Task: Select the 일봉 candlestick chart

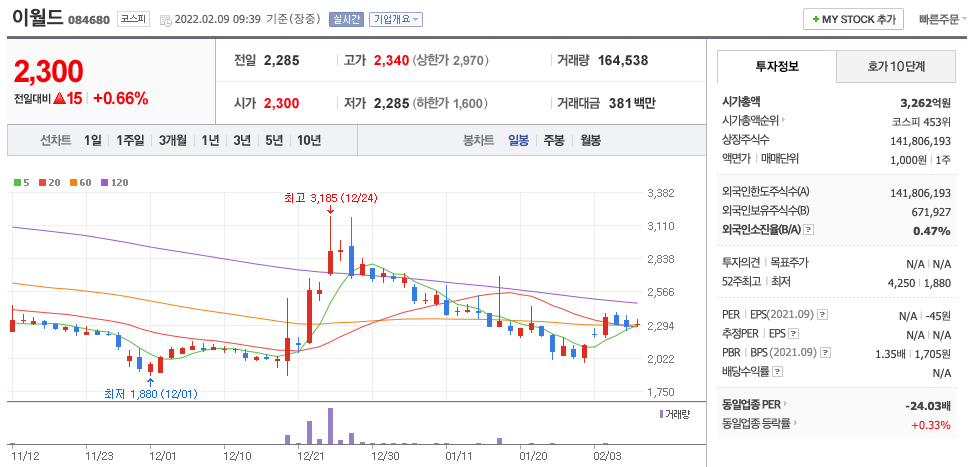Action: point(519,140)
